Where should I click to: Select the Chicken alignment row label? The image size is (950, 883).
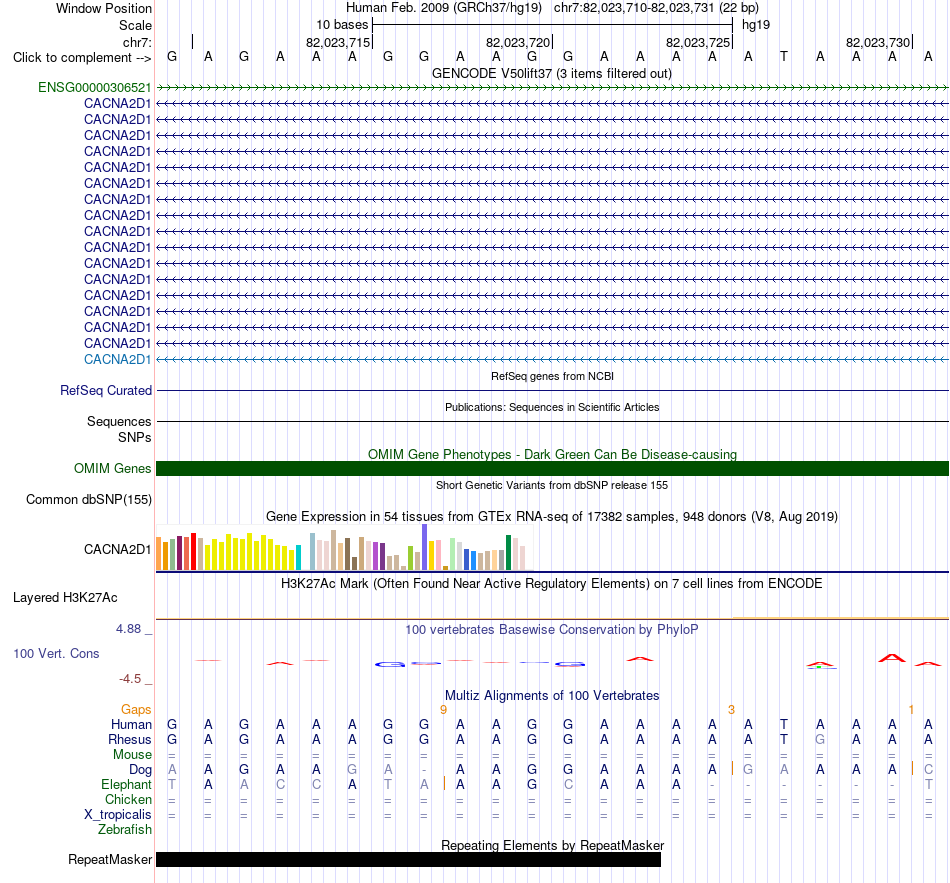(x=128, y=800)
